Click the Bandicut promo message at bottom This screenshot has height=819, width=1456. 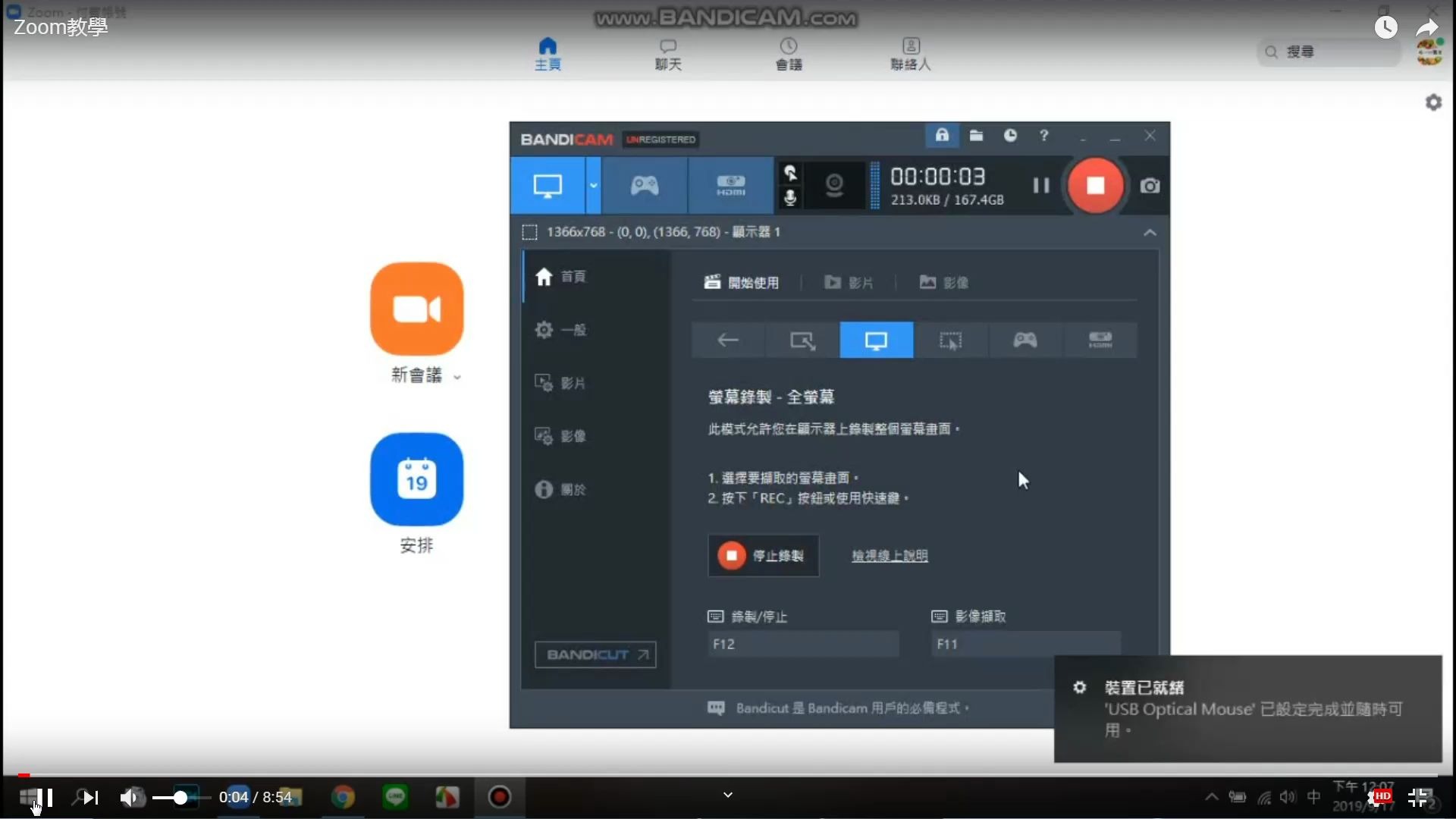point(839,708)
